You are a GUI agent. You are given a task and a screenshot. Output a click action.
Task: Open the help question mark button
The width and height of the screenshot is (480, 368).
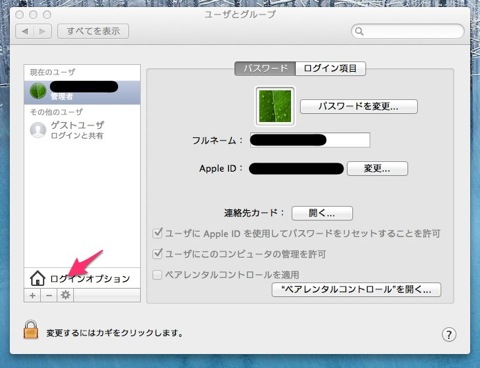click(x=449, y=334)
